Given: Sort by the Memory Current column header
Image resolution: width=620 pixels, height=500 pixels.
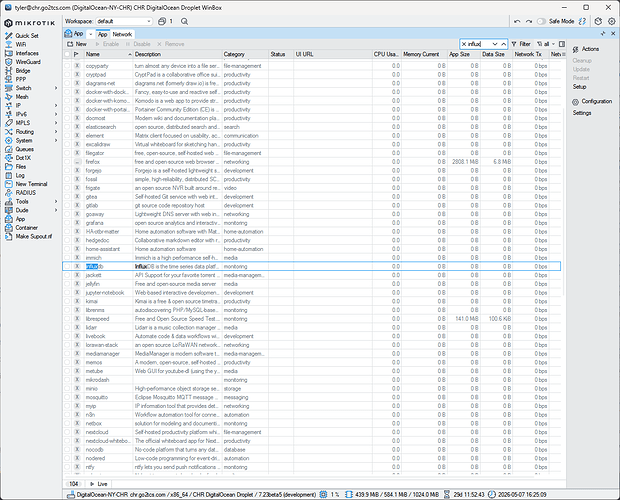Looking at the screenshot, I should [424, 54].
